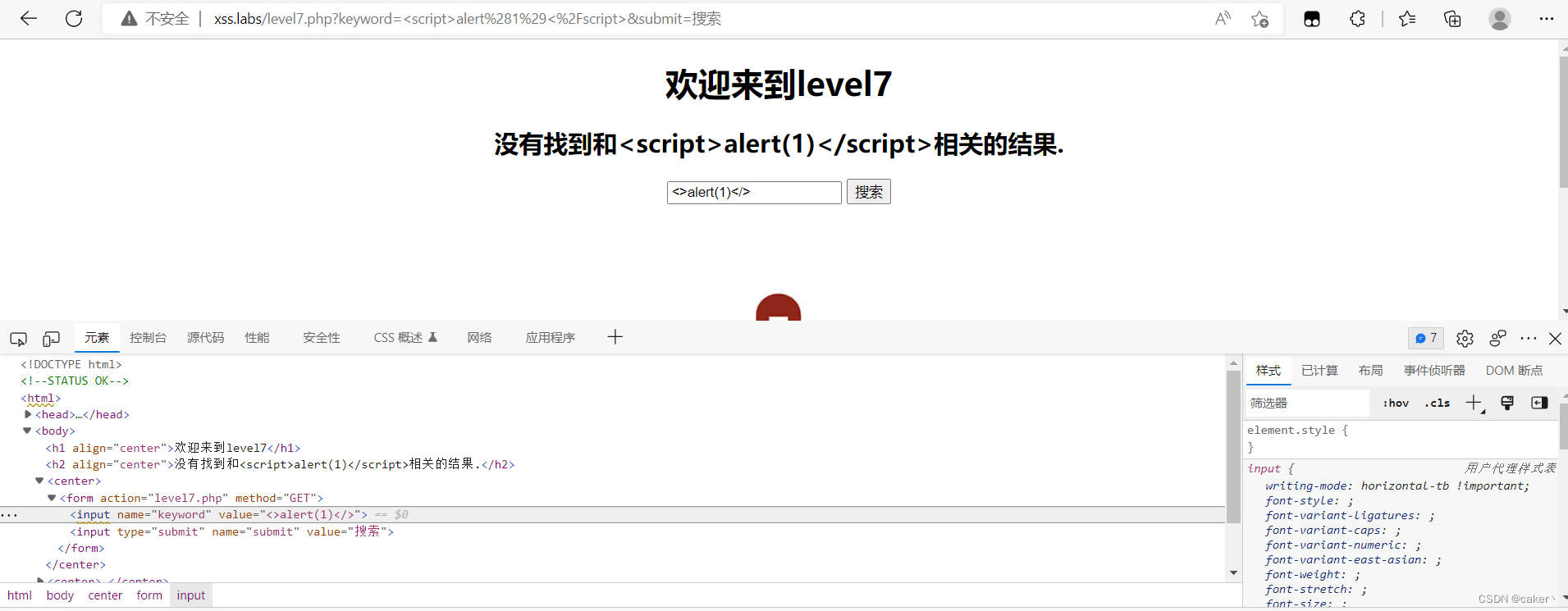
Task: Activate the DevTools inspect element picker
Action: 18,338
